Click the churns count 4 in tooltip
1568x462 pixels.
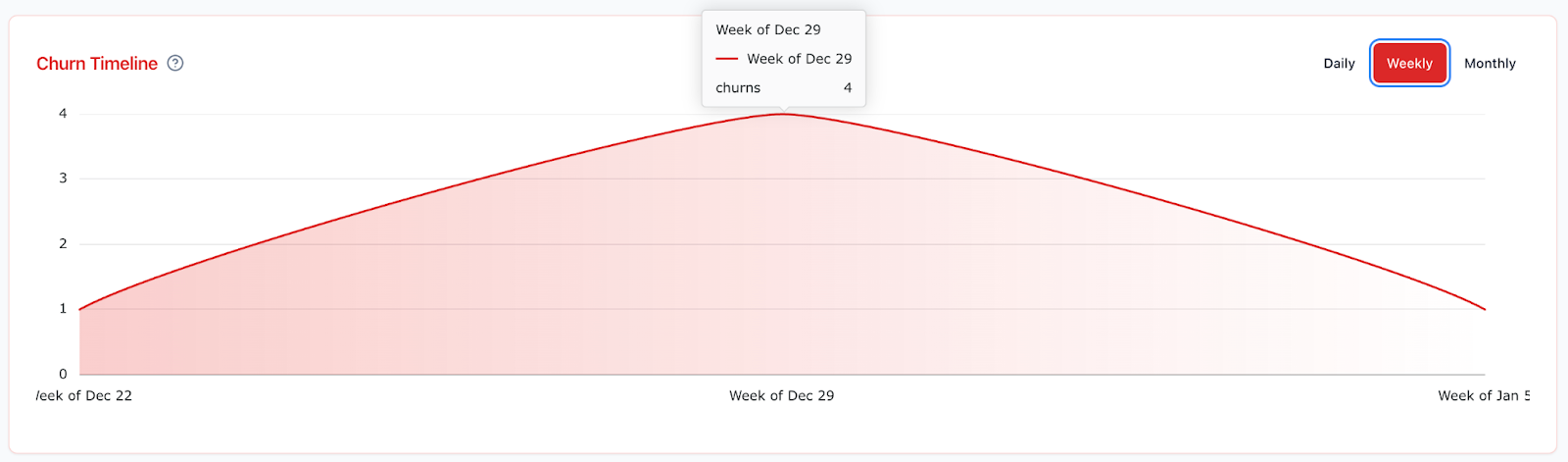pos(848,88)
